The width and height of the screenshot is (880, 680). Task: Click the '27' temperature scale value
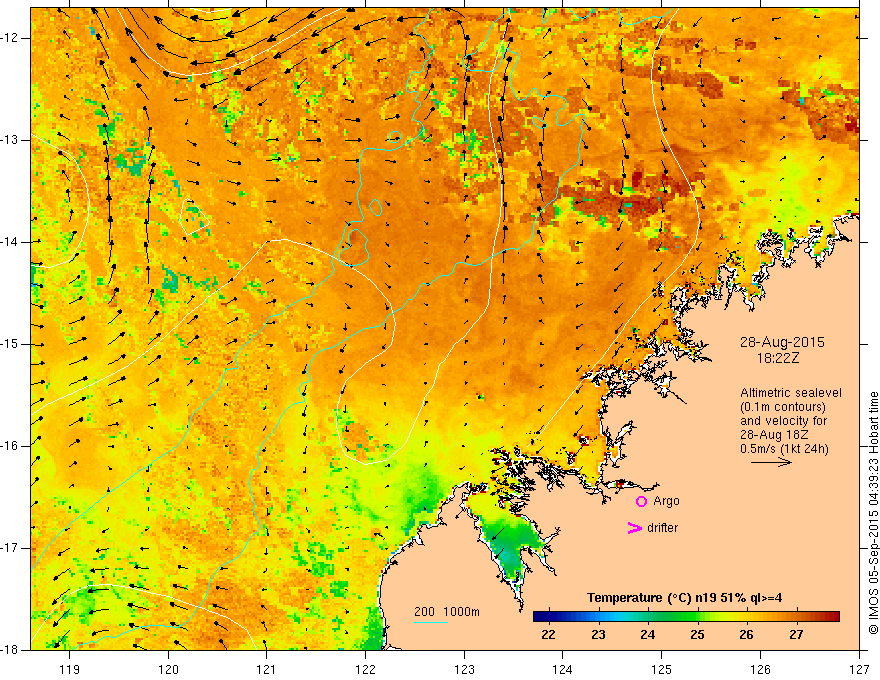pyautogui.click(x=796, y=635)
